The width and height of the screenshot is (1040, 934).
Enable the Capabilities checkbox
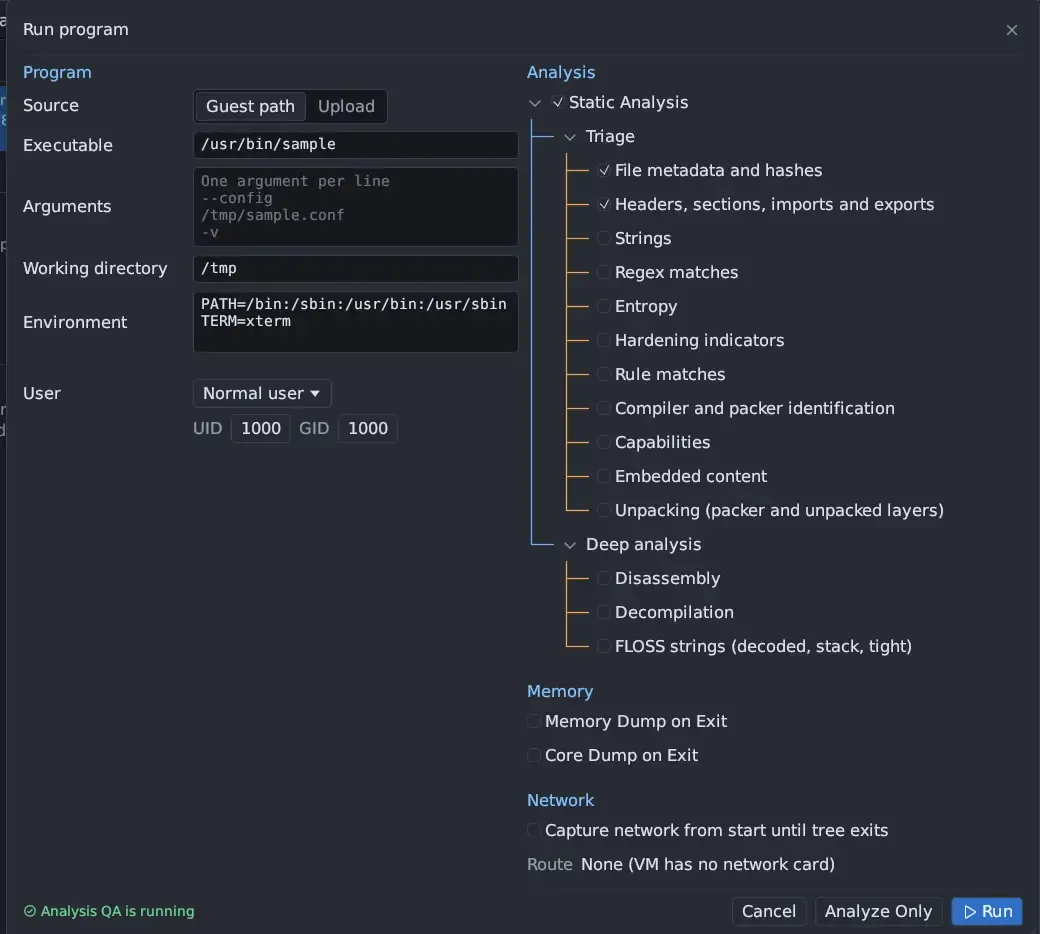click(x=604, y=442)
